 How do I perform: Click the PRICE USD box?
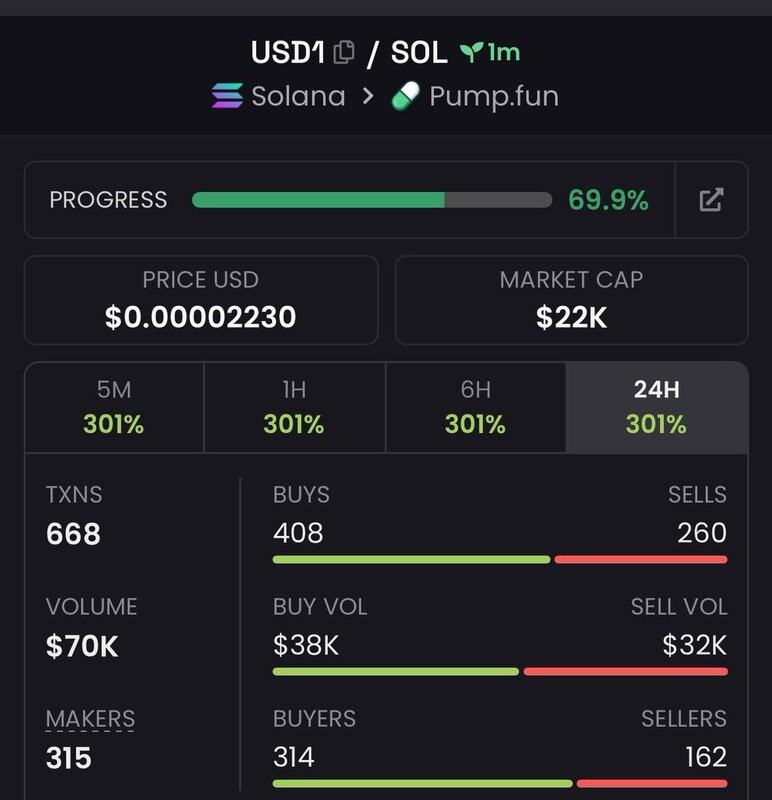201,300
